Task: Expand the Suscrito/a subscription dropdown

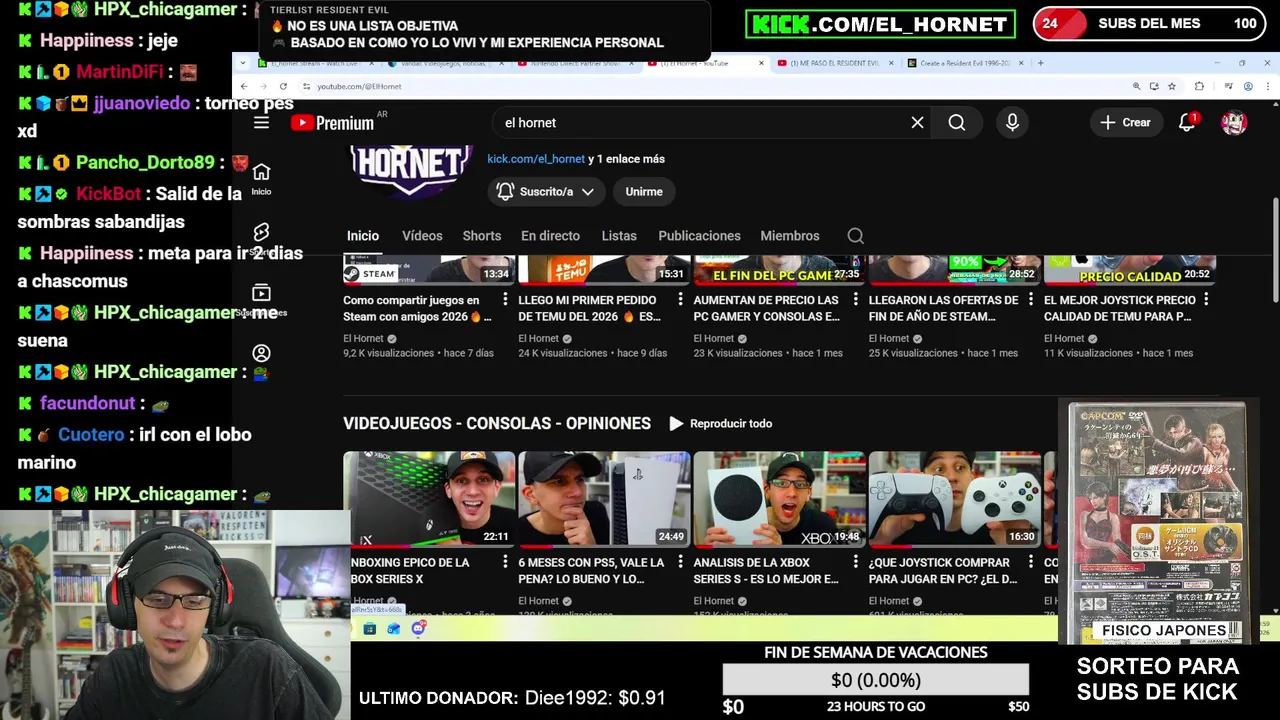Action: 546,191
